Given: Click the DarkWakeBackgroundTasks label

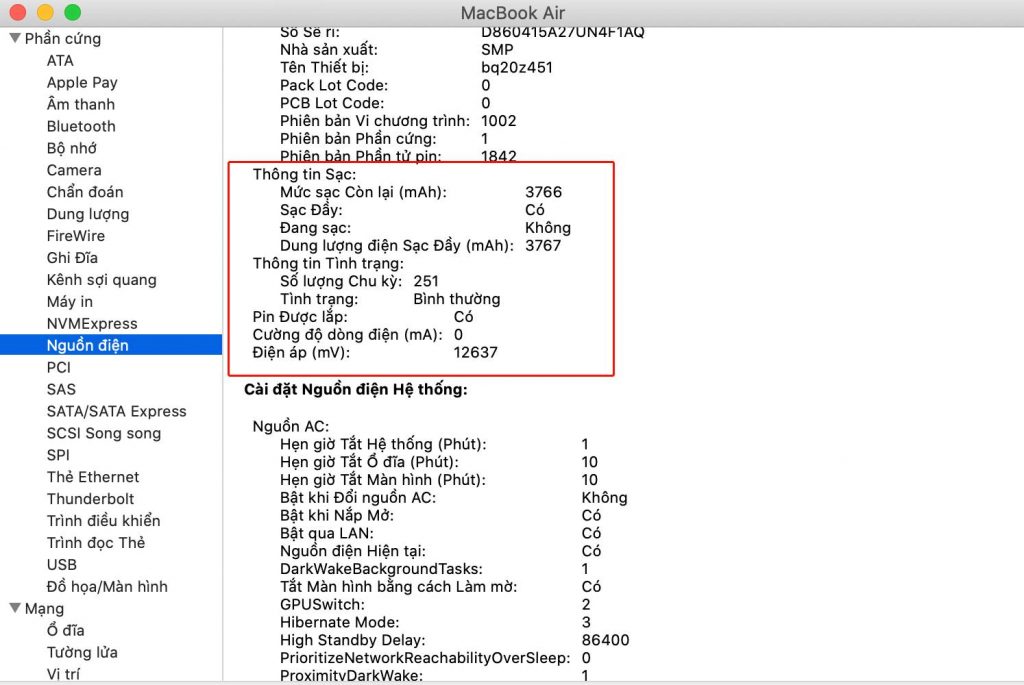Looking at the screenshot, I should pyautogui.click(x=381, y=569).
